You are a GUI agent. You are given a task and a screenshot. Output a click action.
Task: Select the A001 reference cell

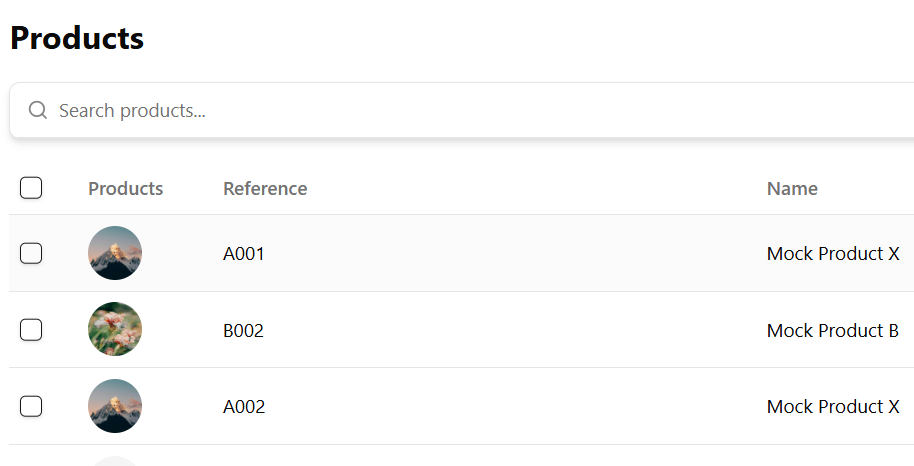244,254
